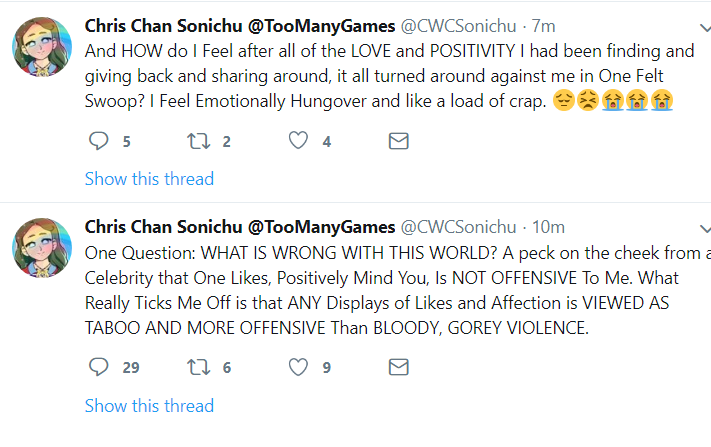This screenshot has width=711, height=447.
Task: Open the display name on the 10m tweet
Action: pyautogui.click(x=240, y=227)
